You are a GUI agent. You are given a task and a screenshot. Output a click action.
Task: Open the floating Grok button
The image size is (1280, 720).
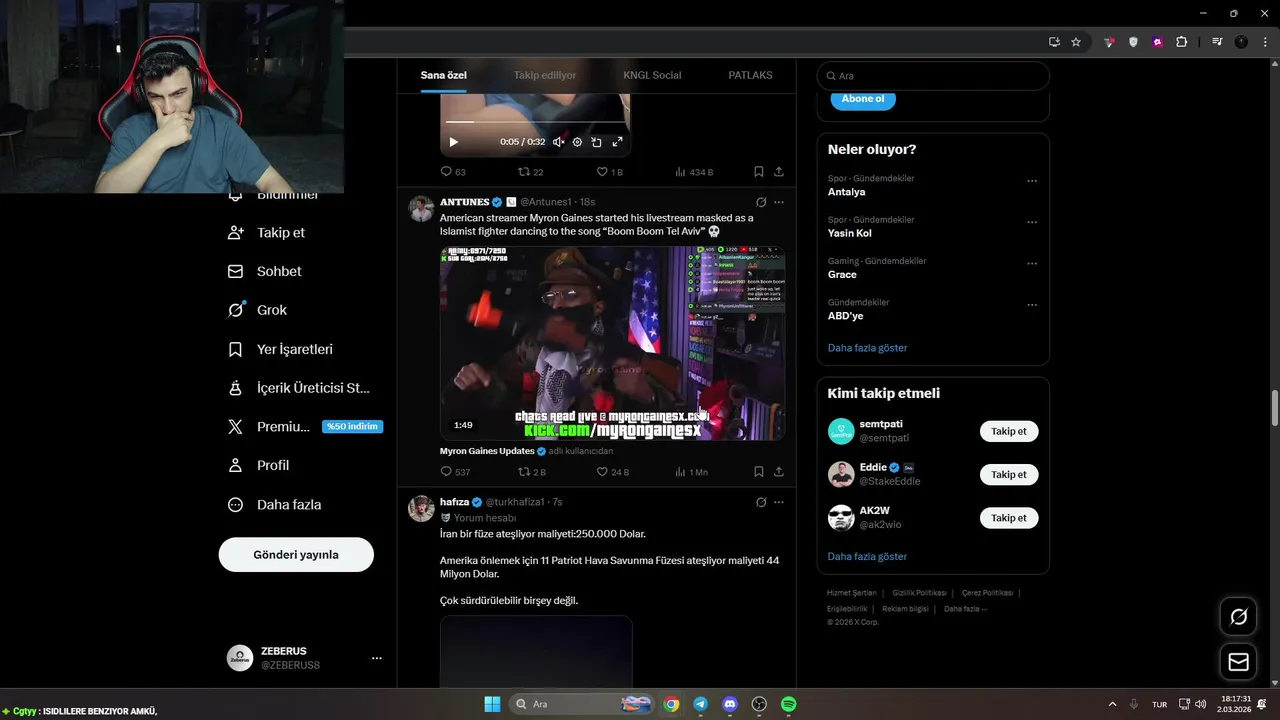[x=1238, y=617]
